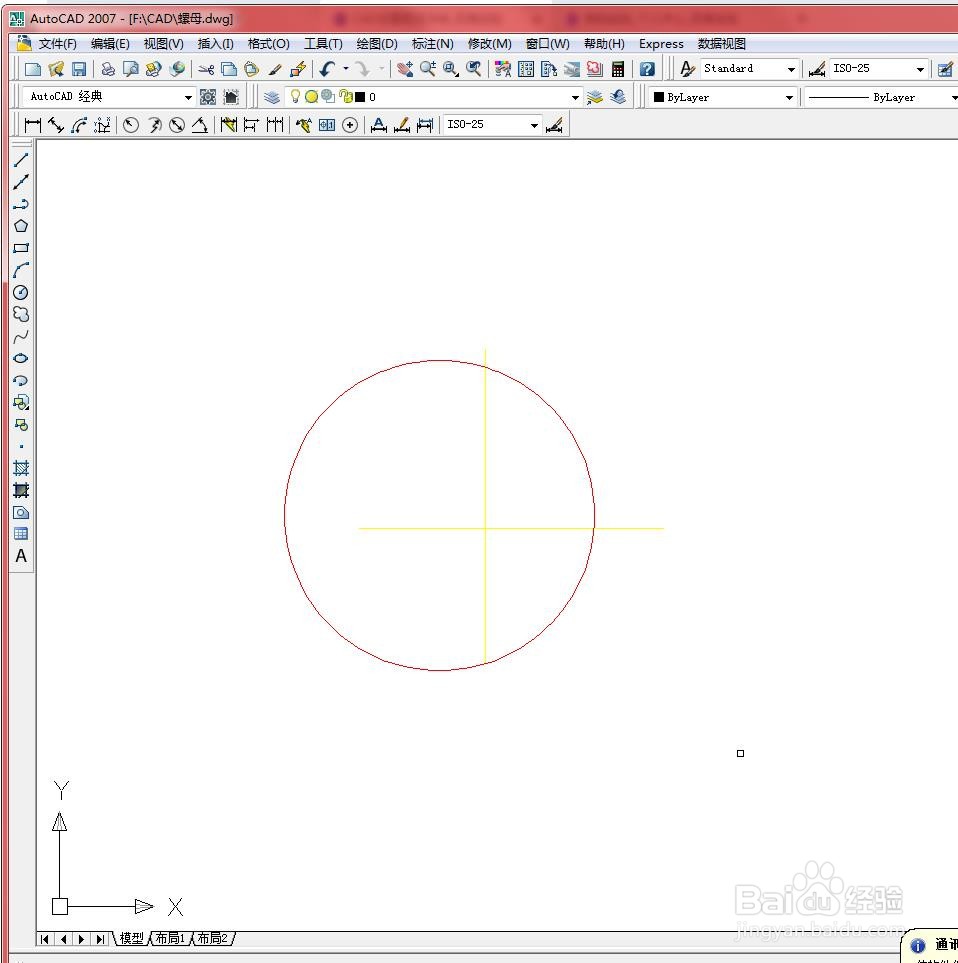Select the Multiline Text tool

click(x=21, y=556)
